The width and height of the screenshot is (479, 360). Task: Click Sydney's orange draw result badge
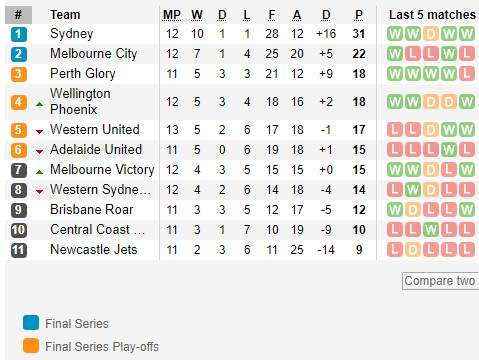tap(431, 34)
